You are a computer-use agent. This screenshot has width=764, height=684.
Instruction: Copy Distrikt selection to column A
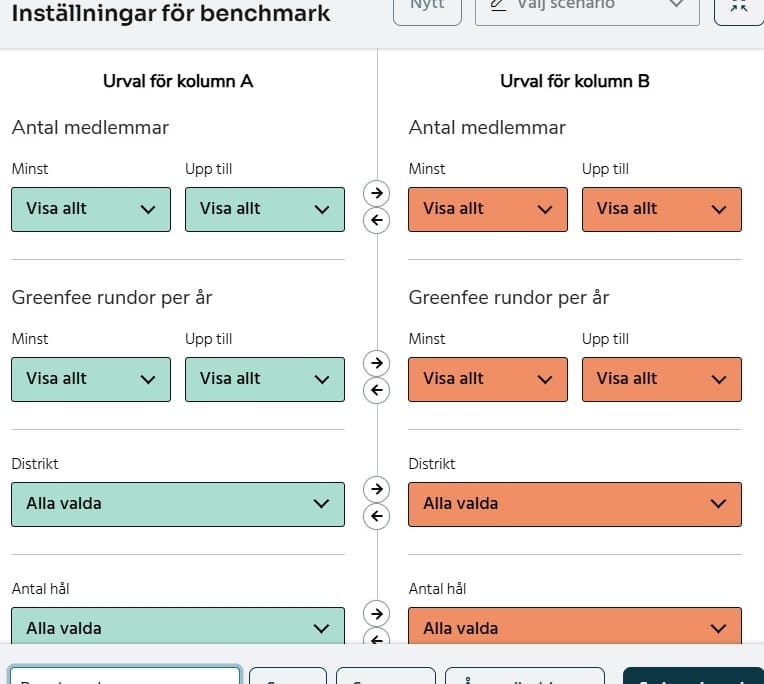pos(376,516)
